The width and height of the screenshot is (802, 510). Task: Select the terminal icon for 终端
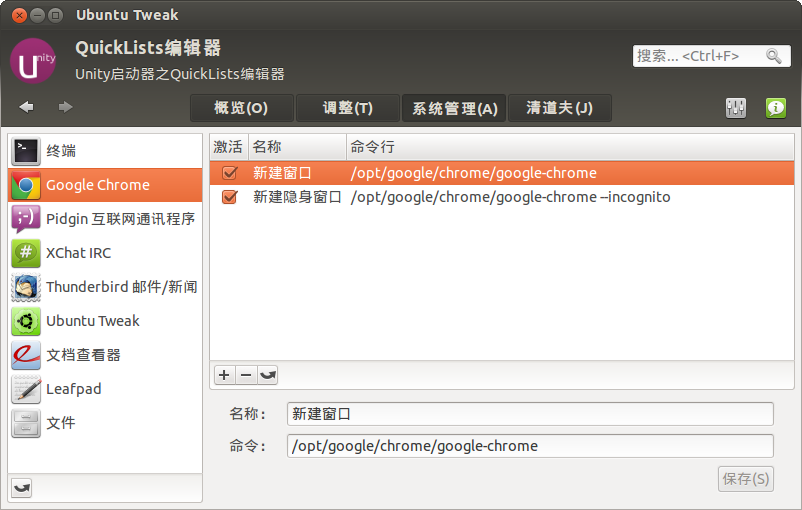point(26,151)
